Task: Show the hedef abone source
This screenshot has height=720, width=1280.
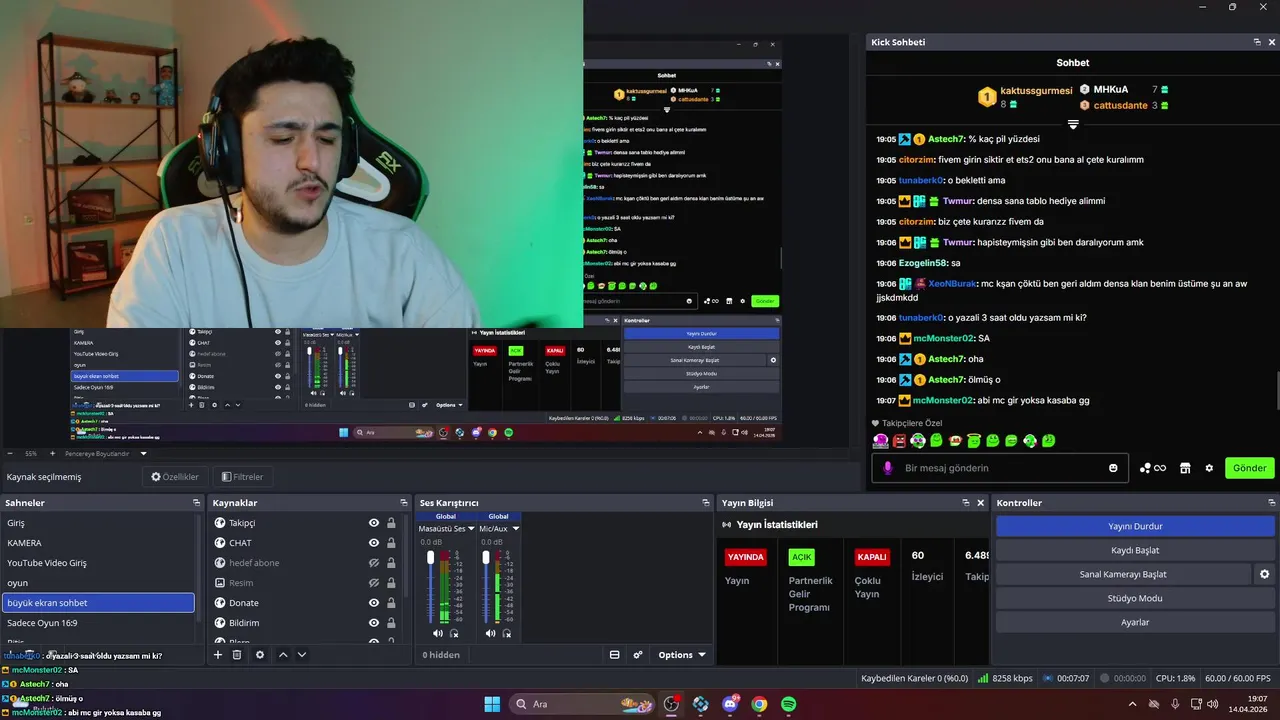Action: (x=374, y=563)
